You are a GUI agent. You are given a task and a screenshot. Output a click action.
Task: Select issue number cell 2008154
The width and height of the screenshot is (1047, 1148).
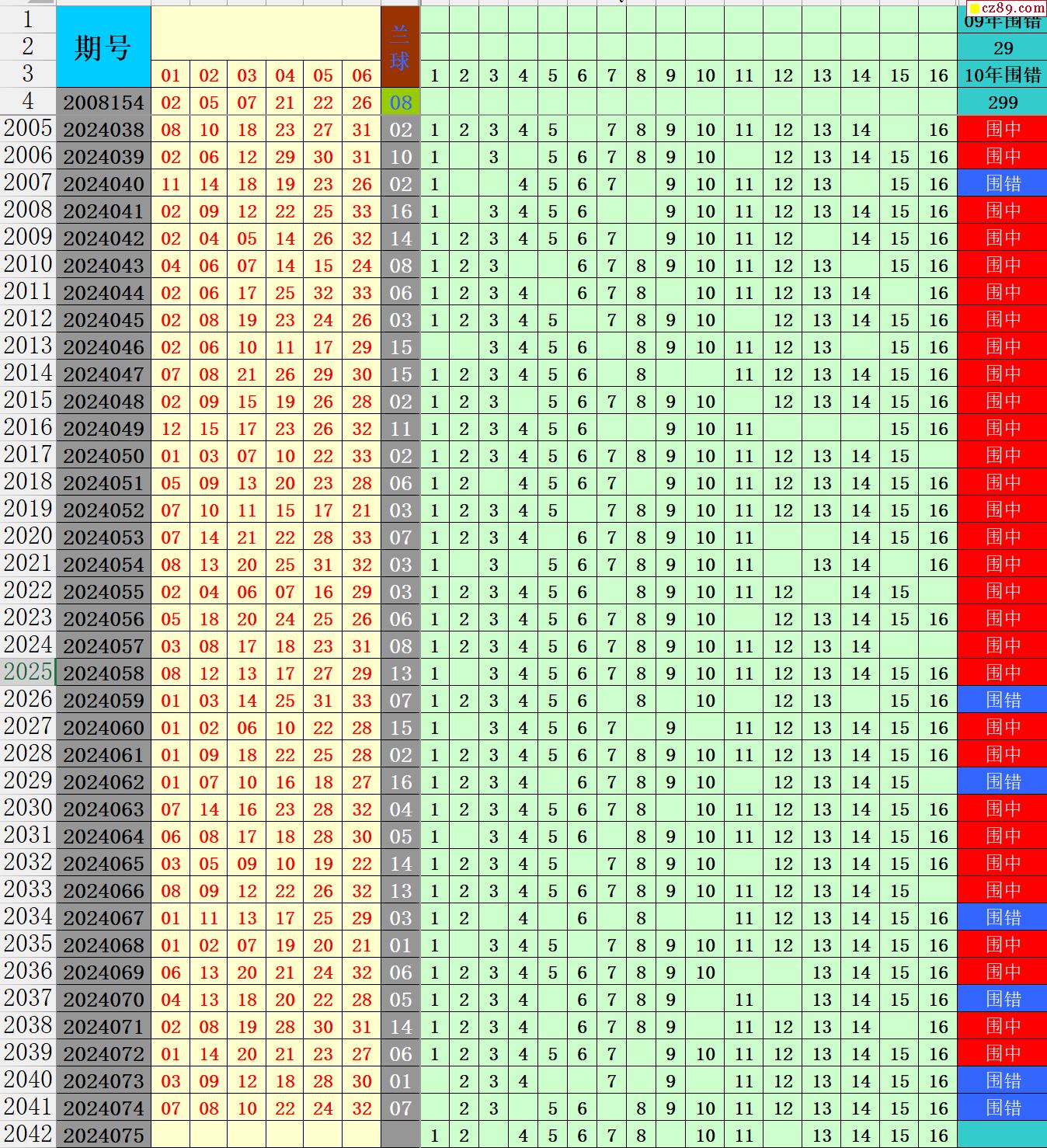click(103, 102)
